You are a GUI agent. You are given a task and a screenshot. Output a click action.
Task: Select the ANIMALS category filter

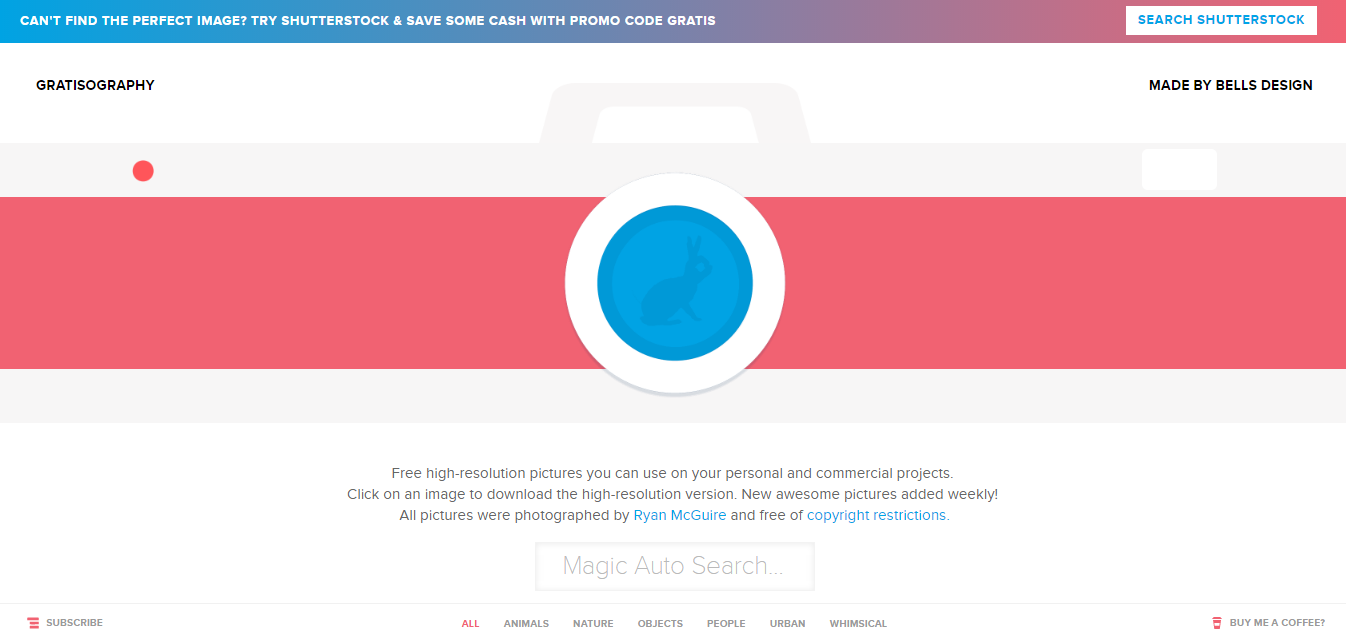526,624
